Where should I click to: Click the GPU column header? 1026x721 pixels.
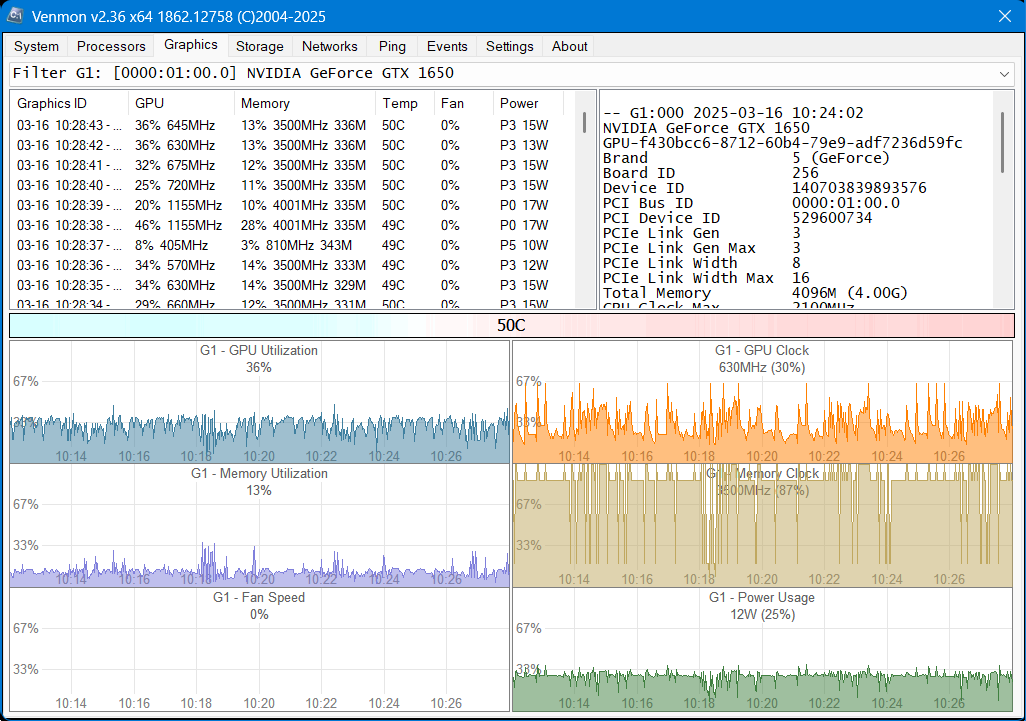click(x=181, y=103)
